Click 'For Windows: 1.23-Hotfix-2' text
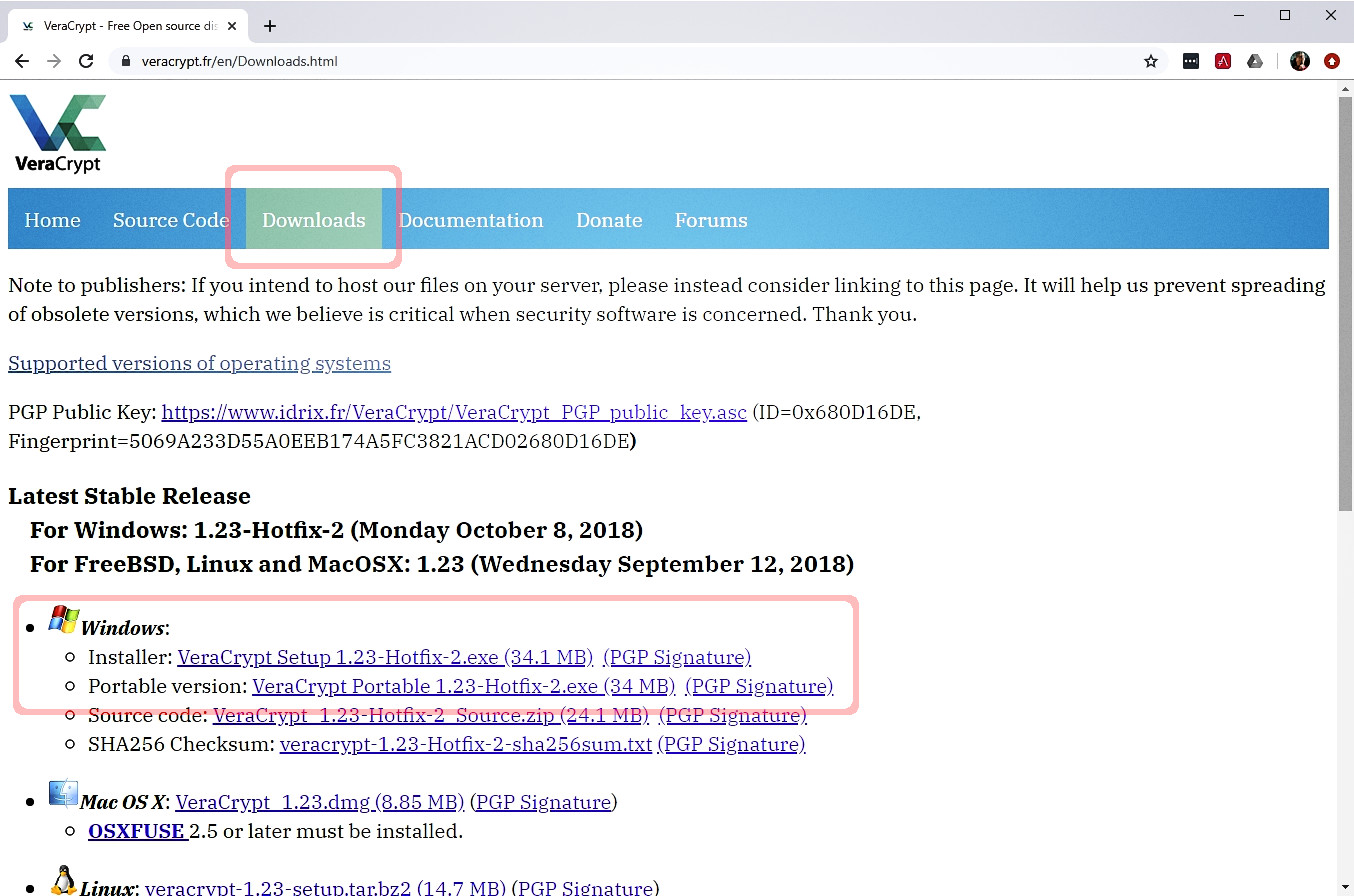1354x896 pixels. [x=336, y=529]
